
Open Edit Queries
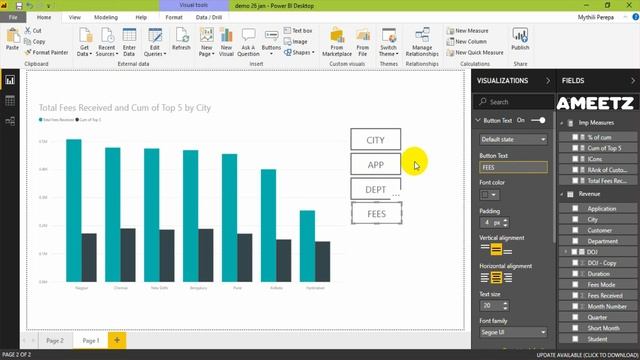[155, 42]
